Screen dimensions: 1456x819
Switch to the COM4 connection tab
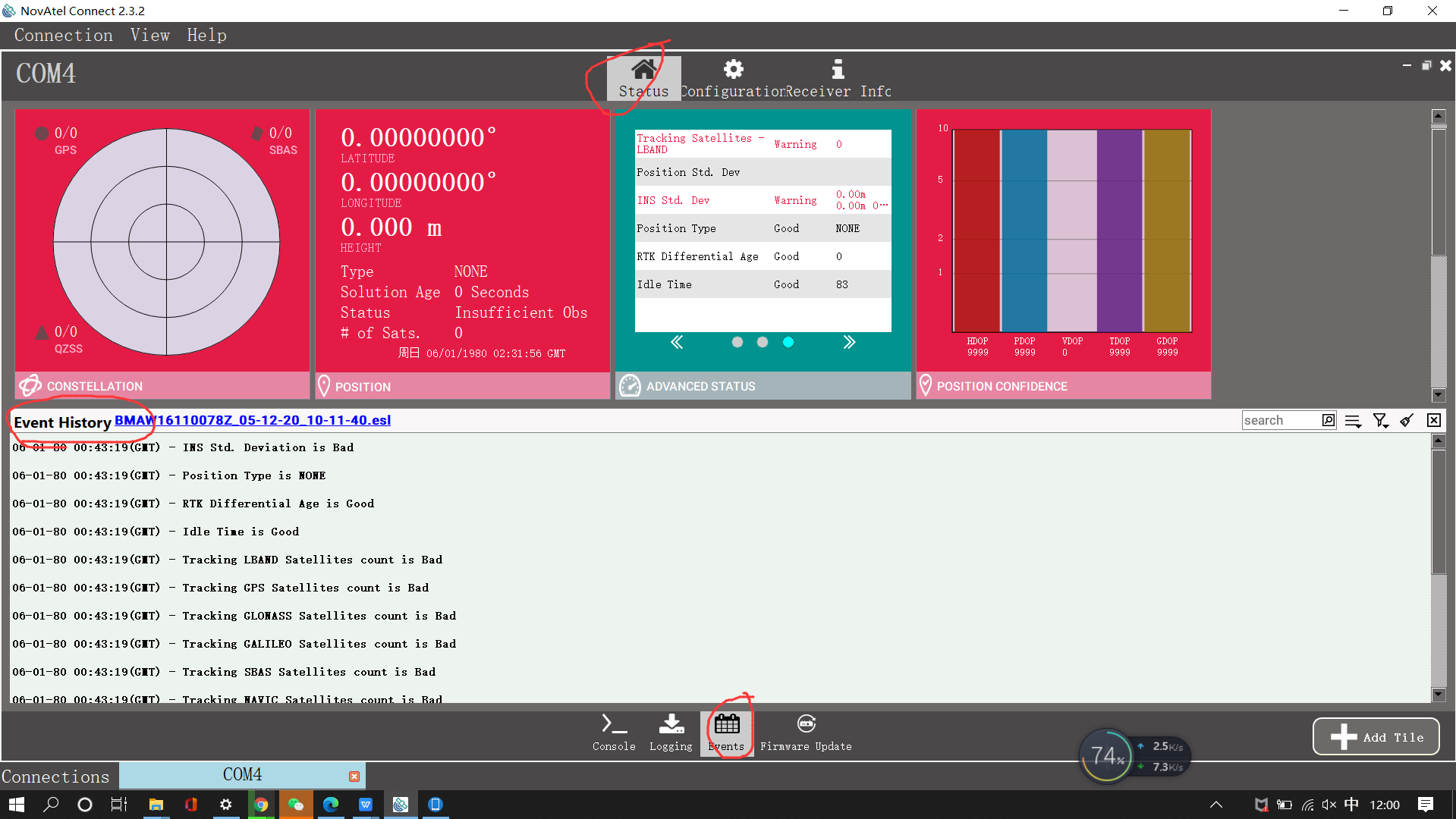[x=243, y=774]
